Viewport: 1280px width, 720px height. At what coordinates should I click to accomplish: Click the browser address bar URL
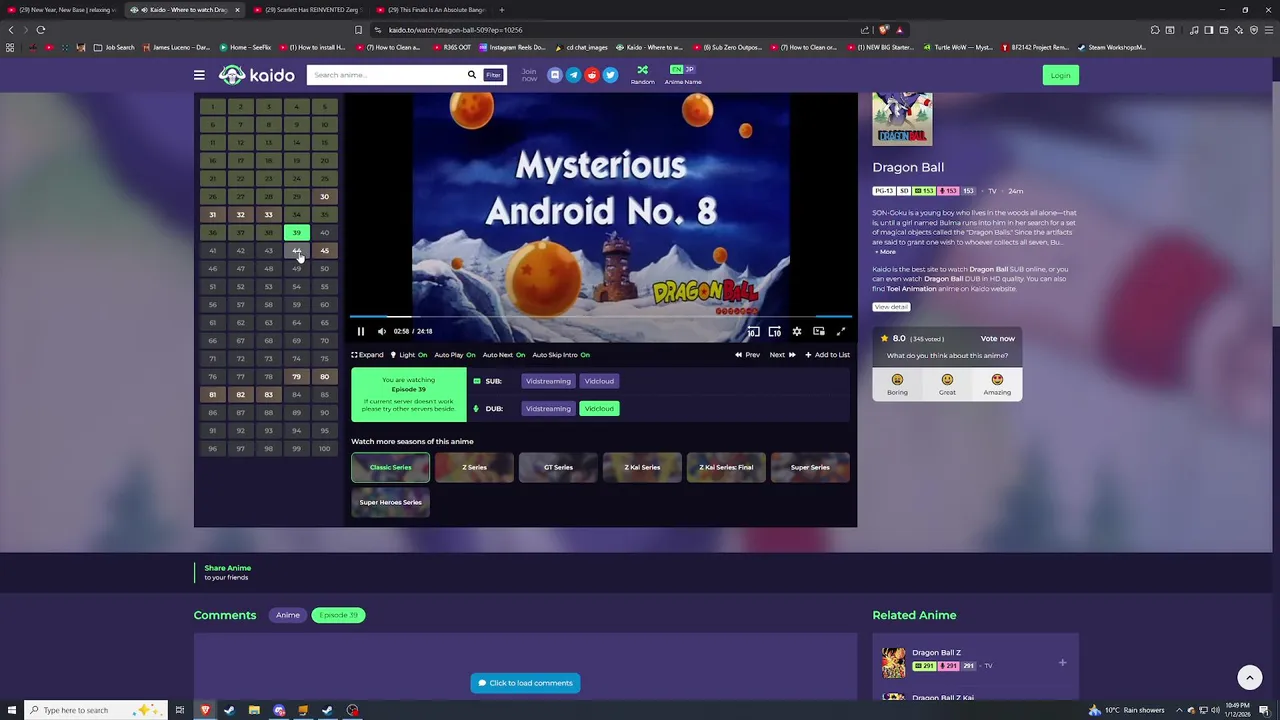[x=455, y=30]
